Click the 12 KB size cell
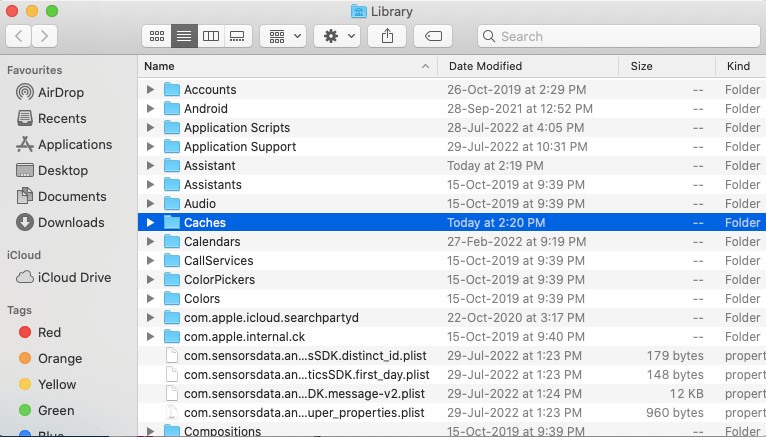766x437 pixels. pyautogui.click(x=686, y=394)
